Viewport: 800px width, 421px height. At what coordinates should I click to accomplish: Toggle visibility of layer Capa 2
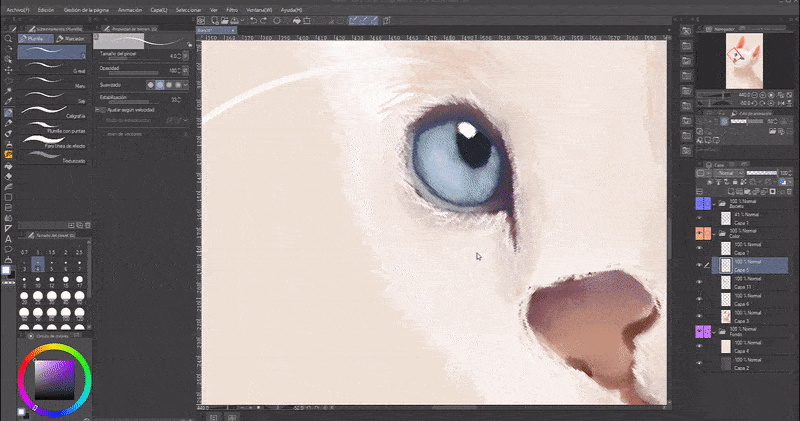click(x=699, y=363)
